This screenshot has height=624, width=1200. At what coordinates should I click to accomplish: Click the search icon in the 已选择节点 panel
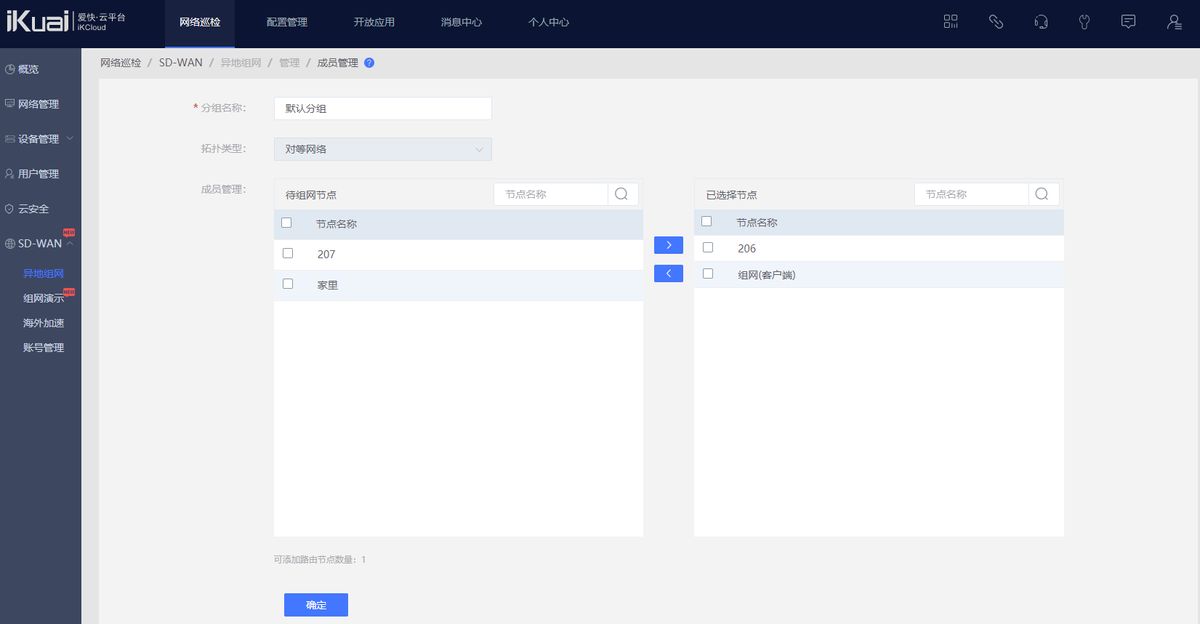1043,194
